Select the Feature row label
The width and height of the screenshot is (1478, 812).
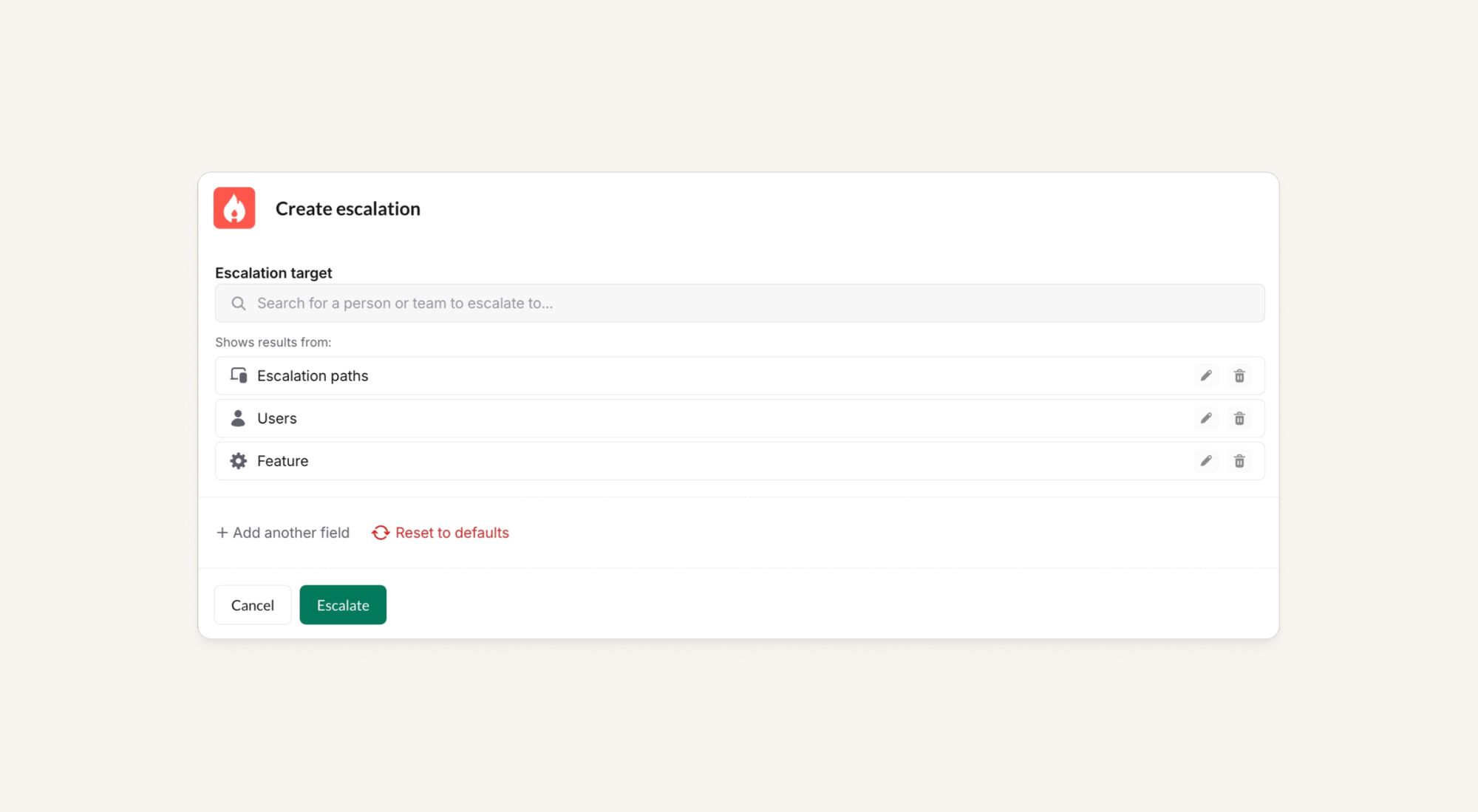[x=282, y=461]
